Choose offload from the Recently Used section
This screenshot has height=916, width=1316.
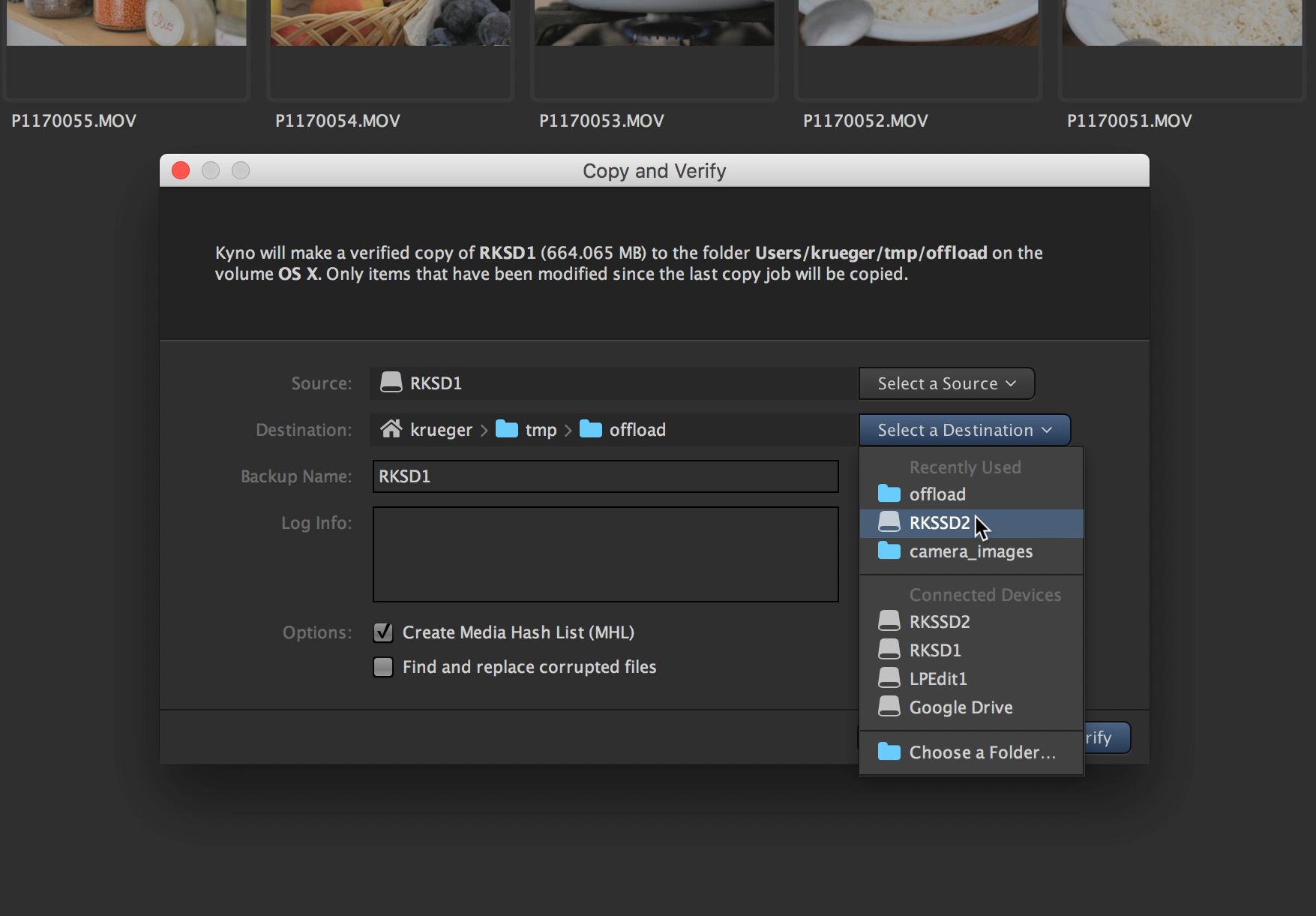[x=937, y=494]
